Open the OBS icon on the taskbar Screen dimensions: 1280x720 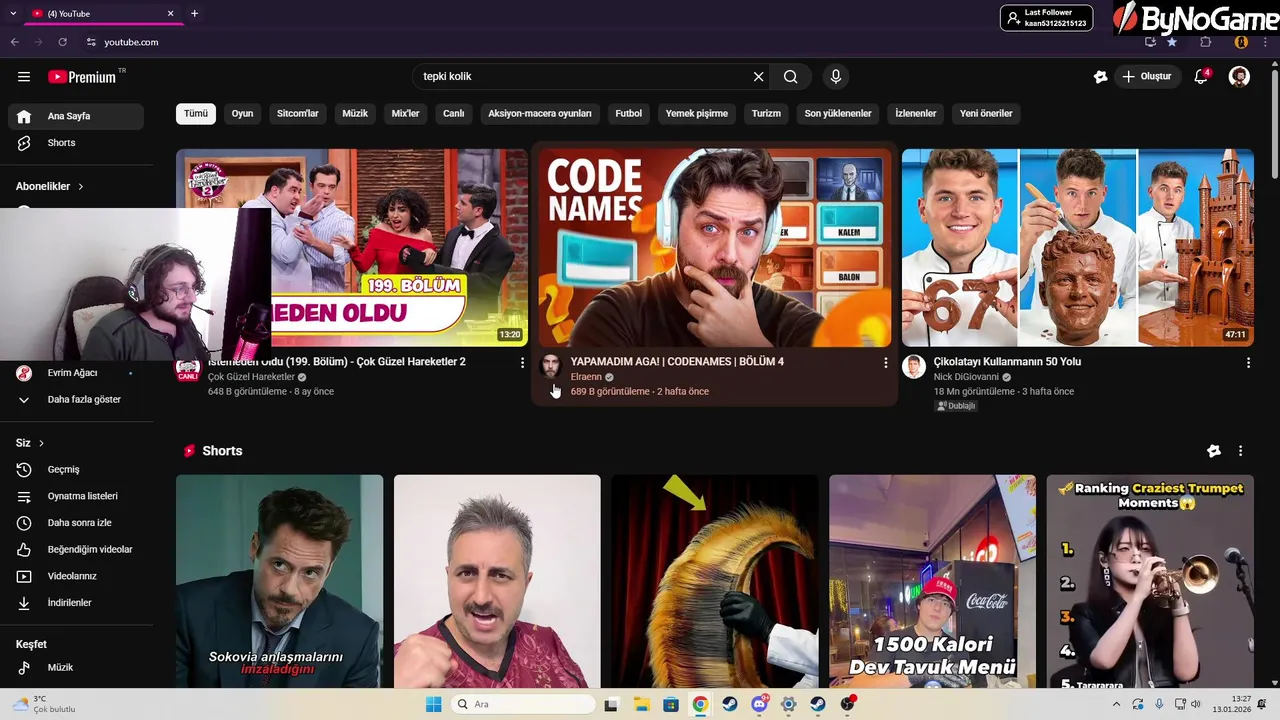pyautogui.click(x=848, y=704)
